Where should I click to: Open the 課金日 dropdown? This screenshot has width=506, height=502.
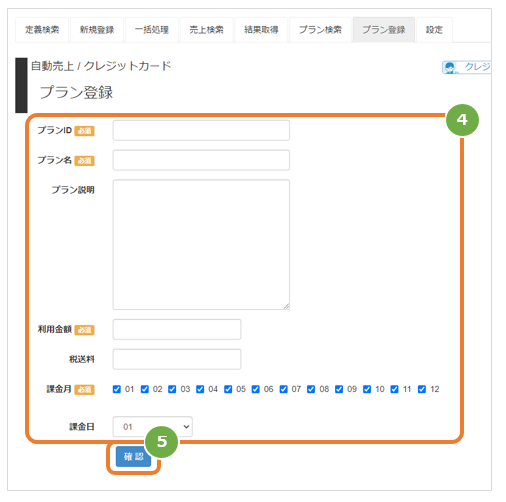[x=153, y=427]
